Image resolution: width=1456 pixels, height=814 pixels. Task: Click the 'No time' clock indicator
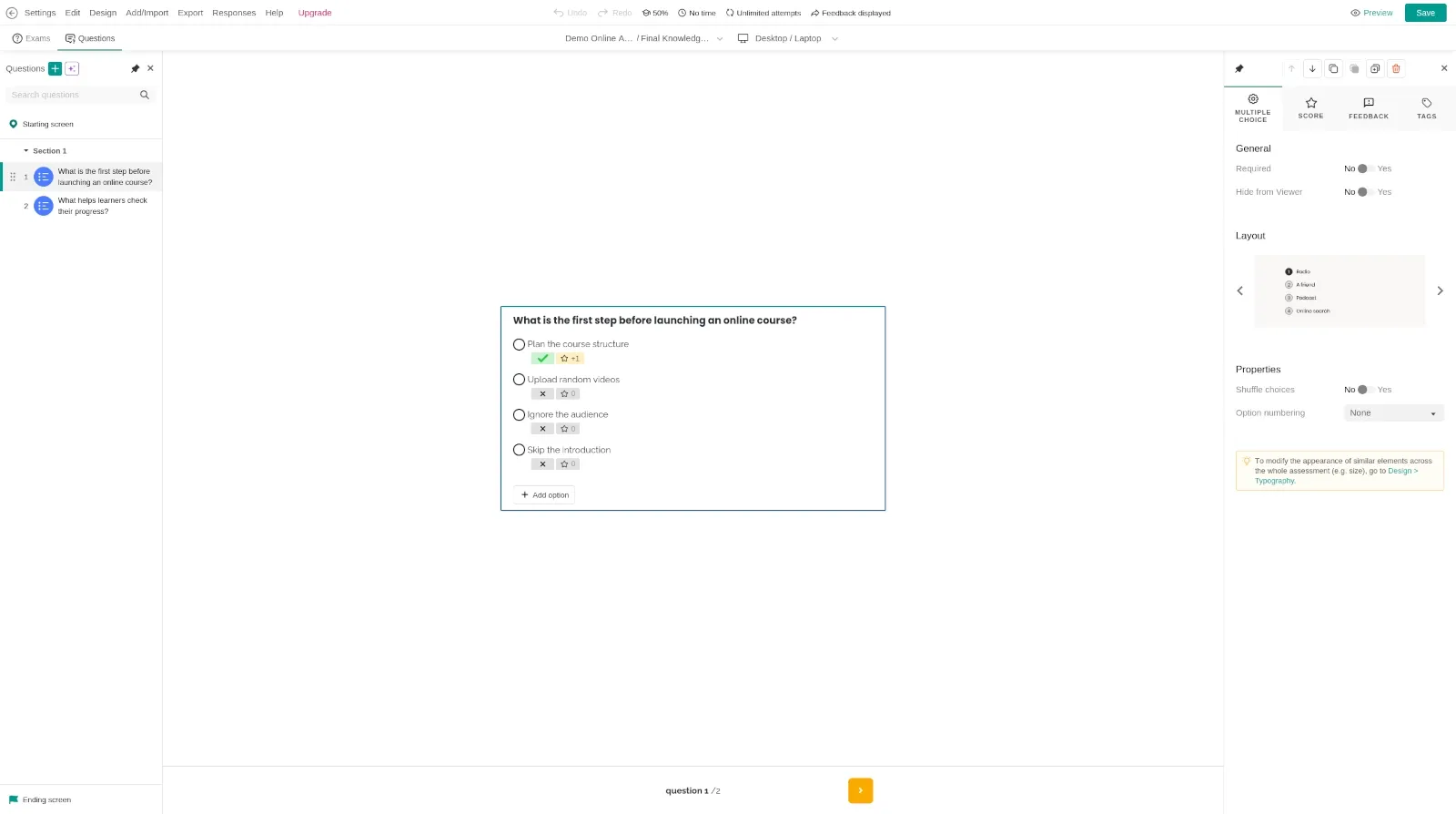[x=697, y=13]
